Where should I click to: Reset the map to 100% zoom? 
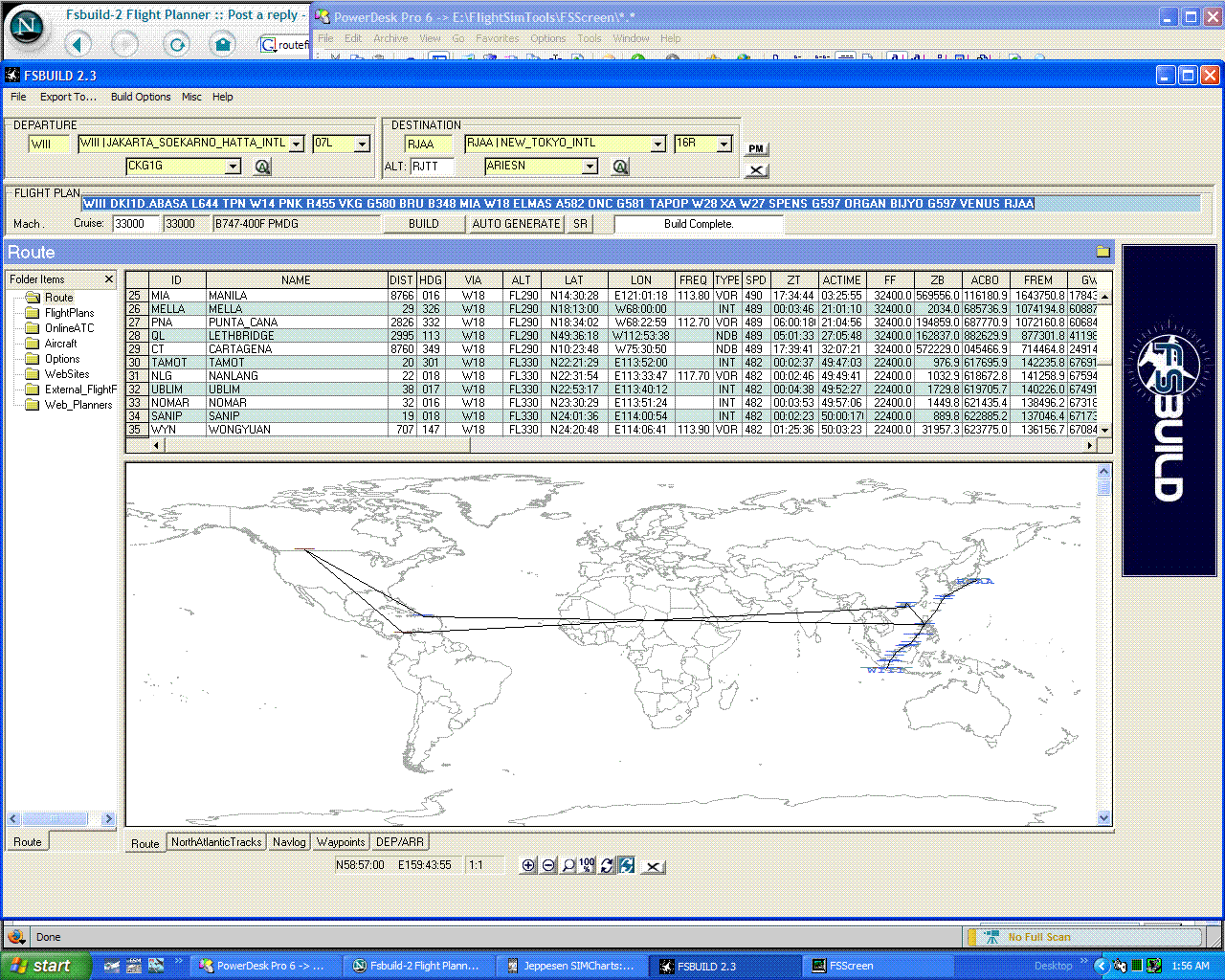click(x=588, y=865)
